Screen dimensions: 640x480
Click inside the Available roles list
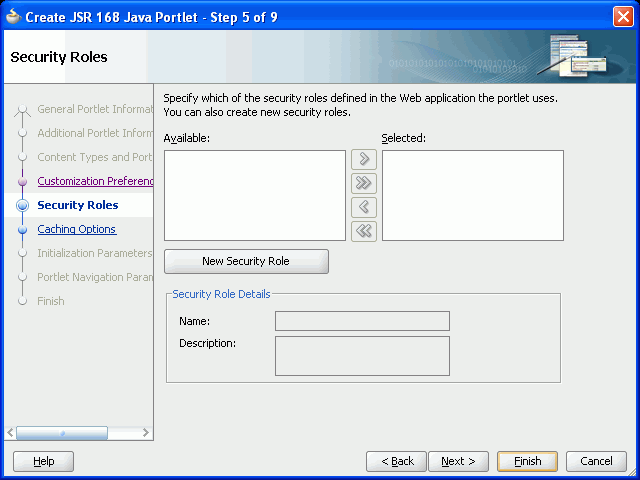coord(254,196)
